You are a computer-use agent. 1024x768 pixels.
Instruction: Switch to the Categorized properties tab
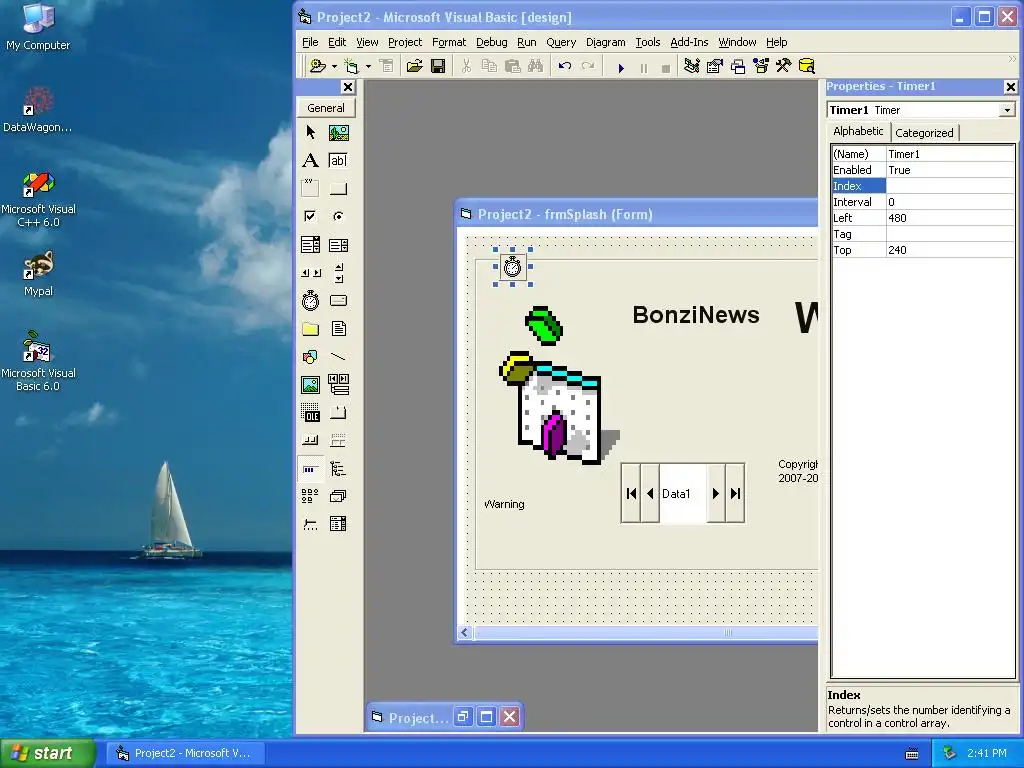[924, 133]
